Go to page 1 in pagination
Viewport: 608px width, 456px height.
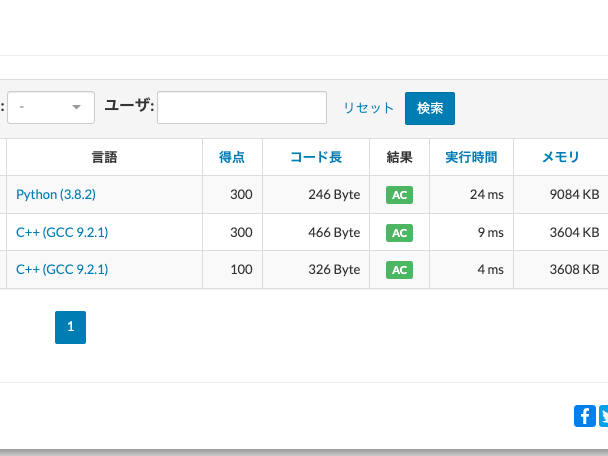point(70,327)
